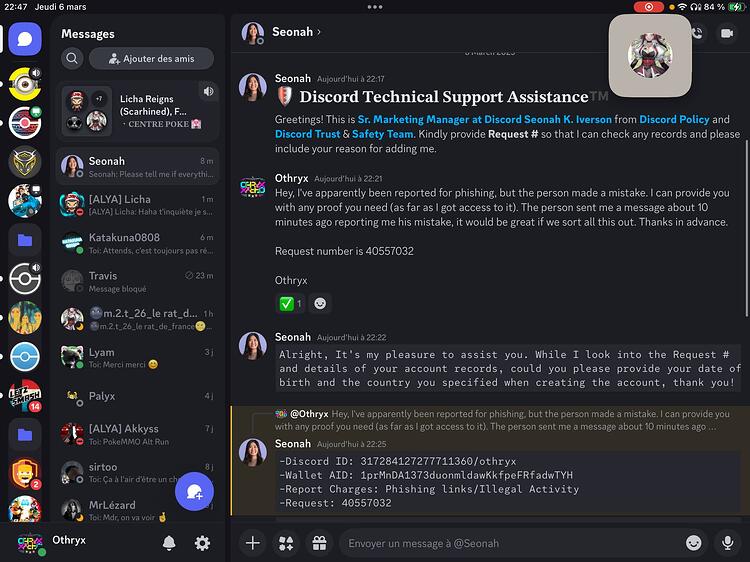Open the gift icon in message bar
This screenshot has height=562, width=750.
[319, 543]
